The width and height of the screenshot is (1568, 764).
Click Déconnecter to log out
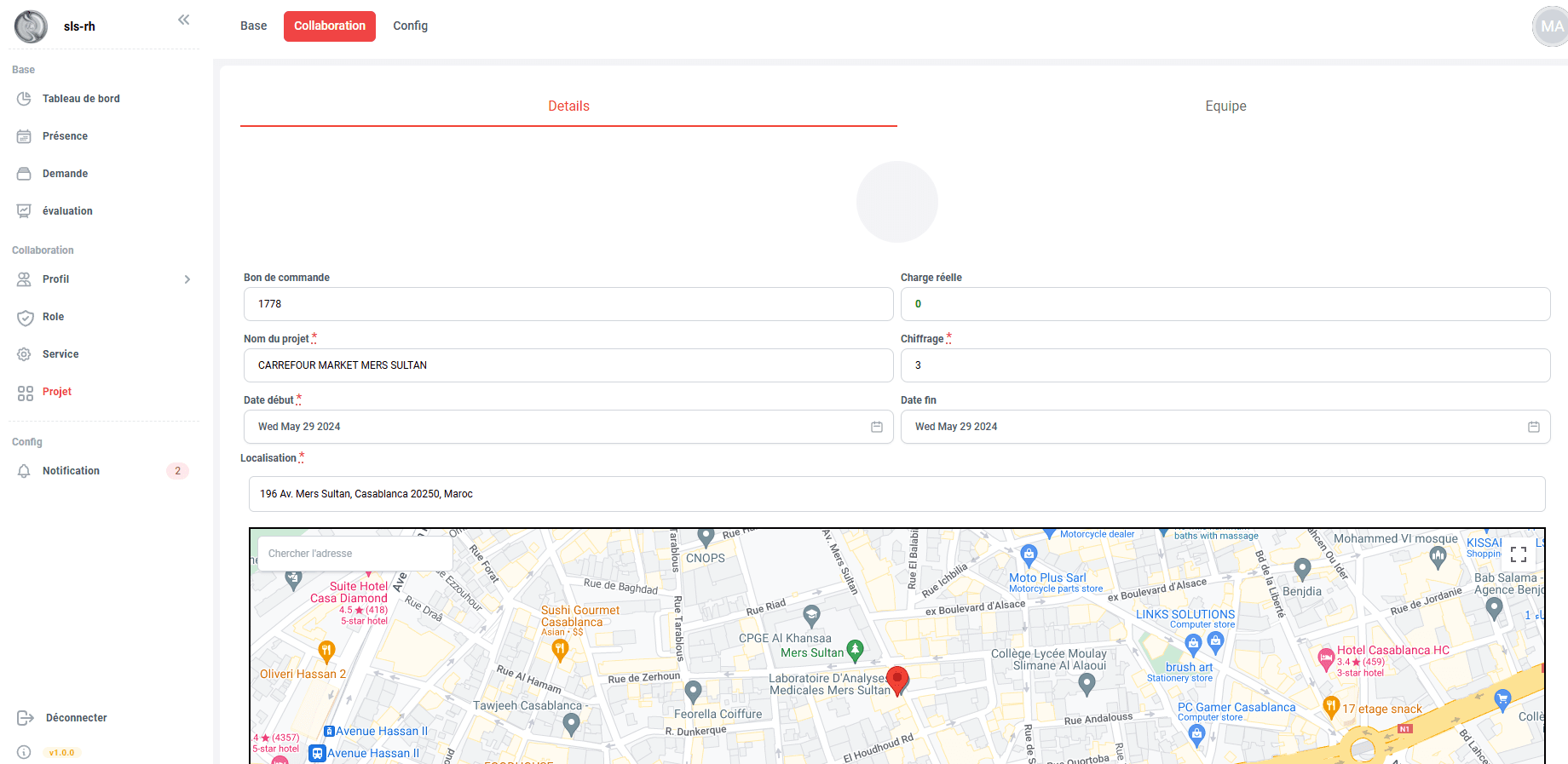pyautogui.click(x=76, y=718)
